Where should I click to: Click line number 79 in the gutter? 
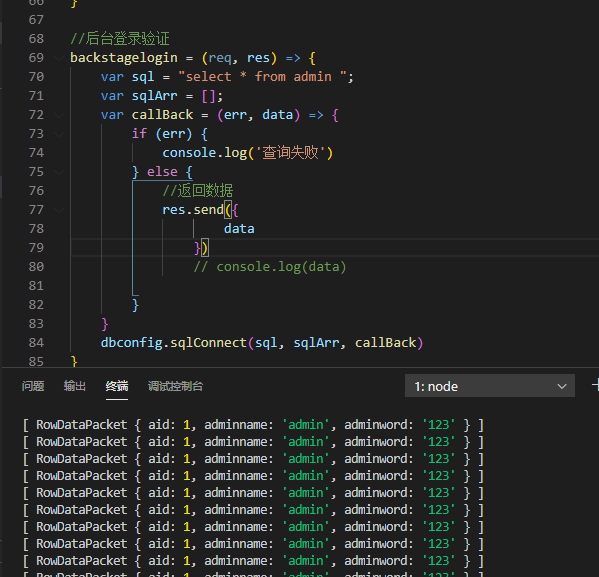(36, 248)
